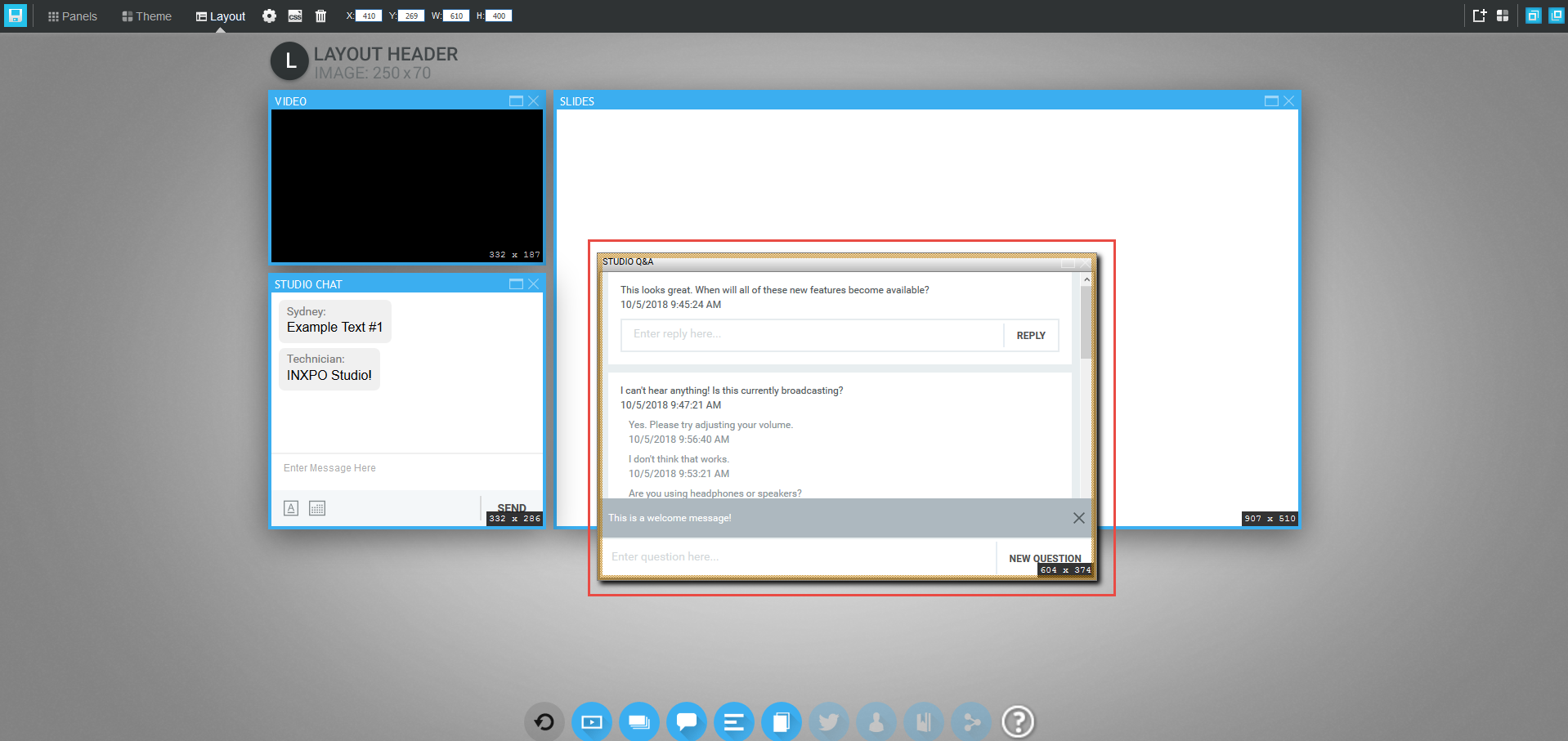Click the Enter question here field

[799, 557]
